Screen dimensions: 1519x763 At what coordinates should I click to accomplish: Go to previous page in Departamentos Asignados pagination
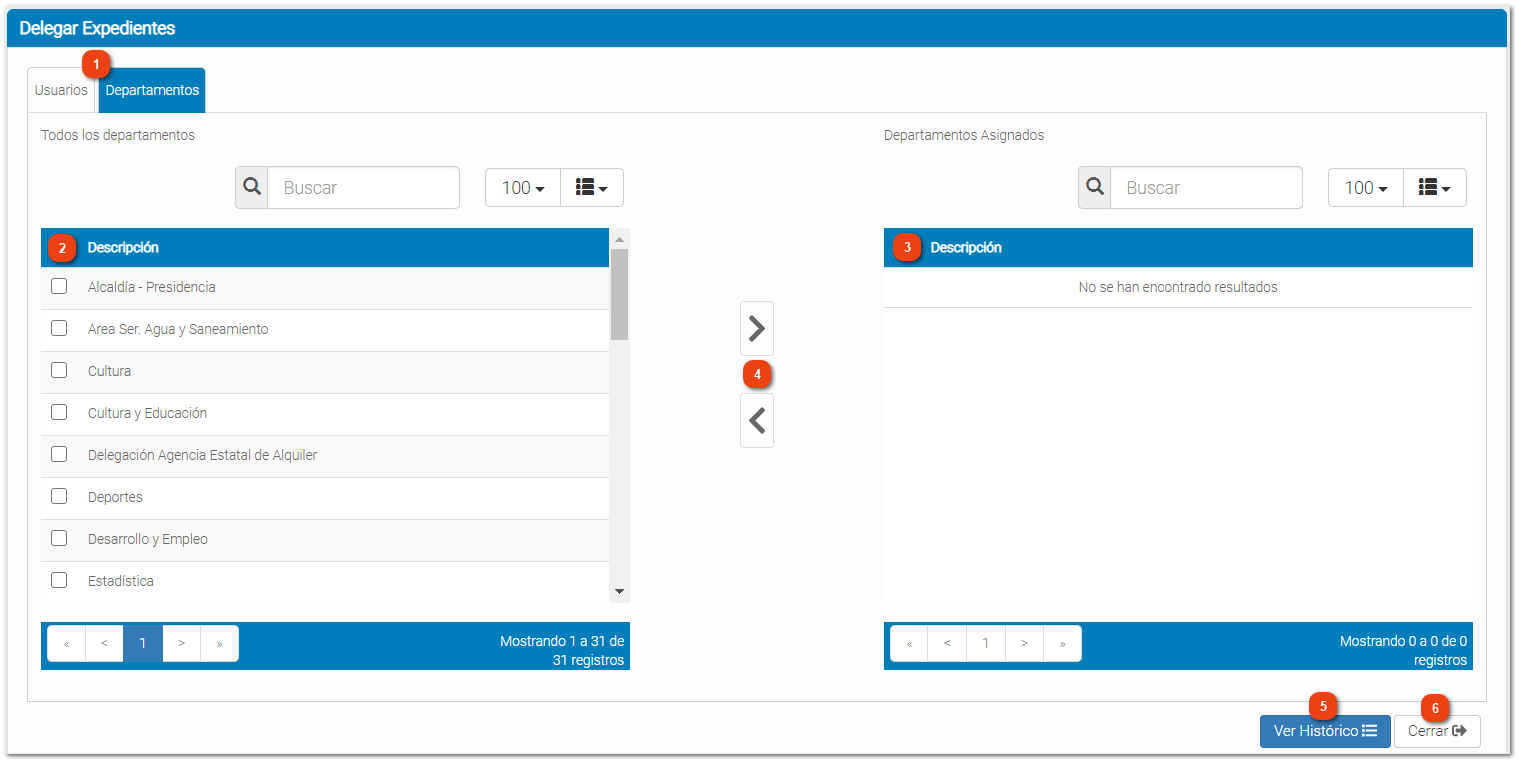pyautogui.click(x=947, y=644)
